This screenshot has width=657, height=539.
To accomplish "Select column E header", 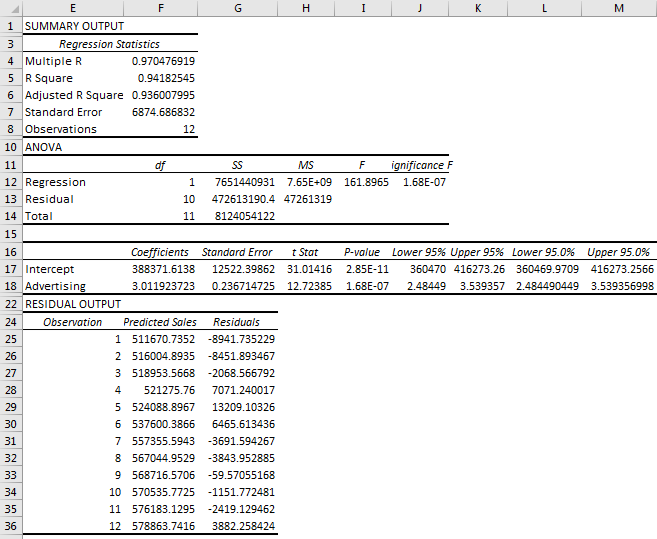I will click(73, 8).
